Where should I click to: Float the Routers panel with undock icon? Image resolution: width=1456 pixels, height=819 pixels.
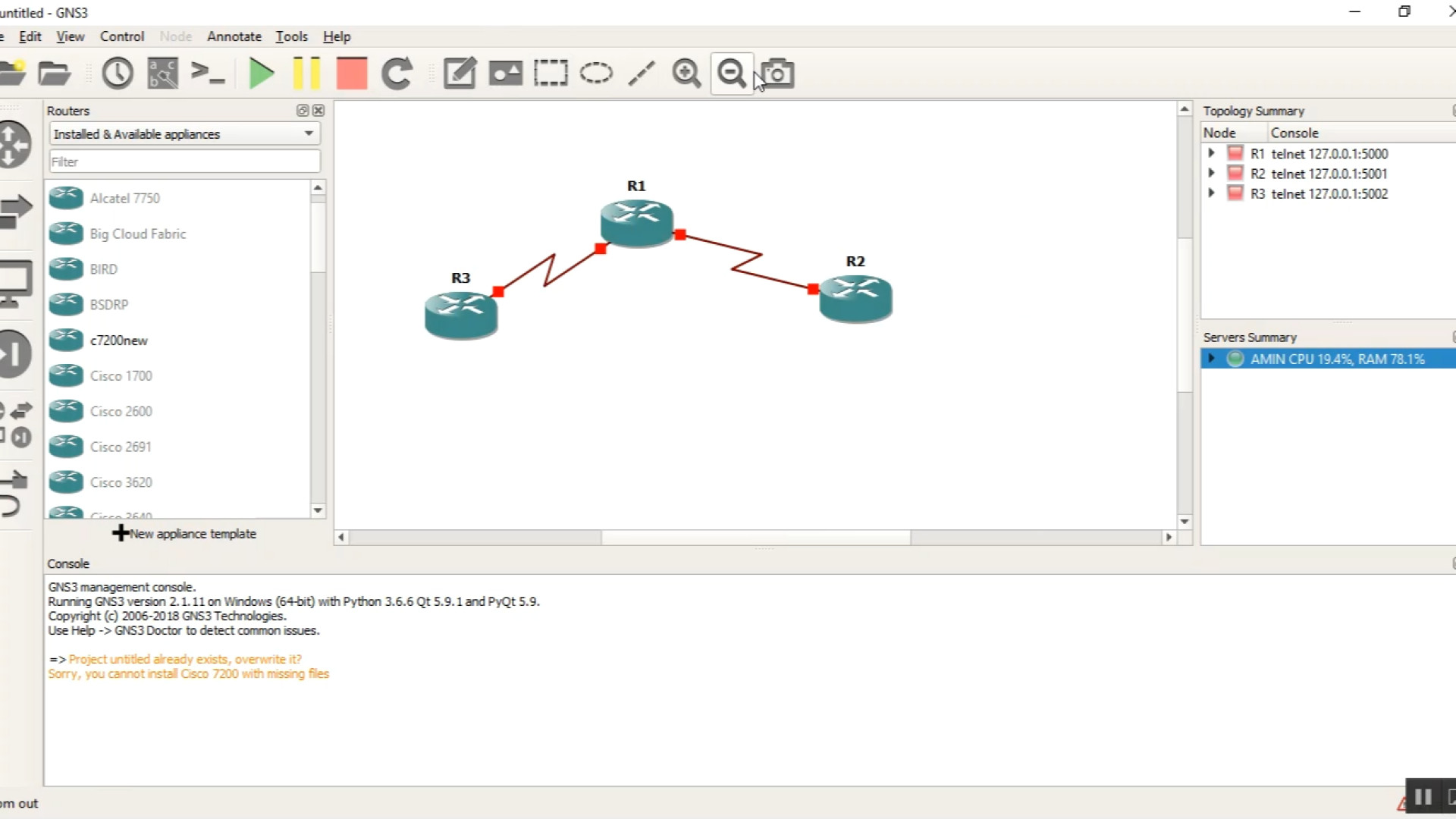click(303, 111)
